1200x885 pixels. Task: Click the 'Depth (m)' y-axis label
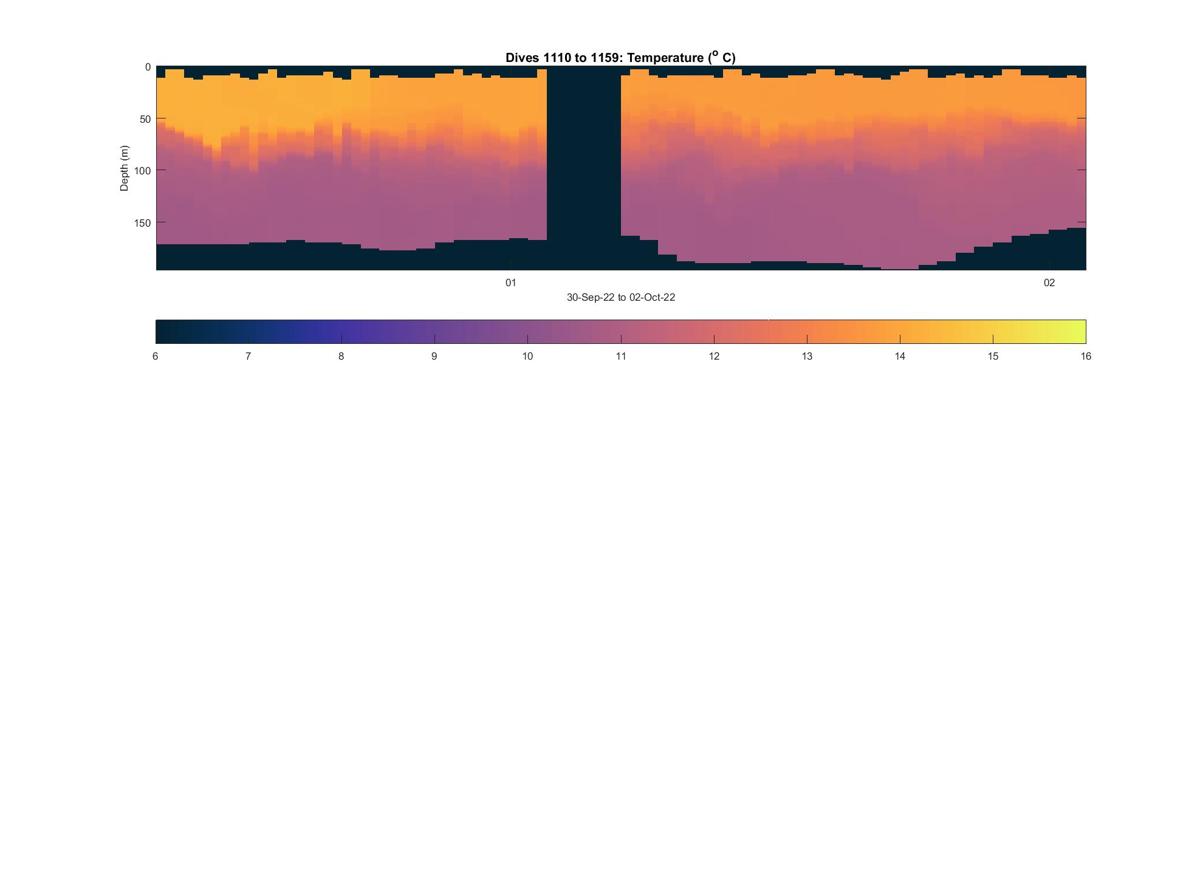pyautogui.click(x=125, y=168)
